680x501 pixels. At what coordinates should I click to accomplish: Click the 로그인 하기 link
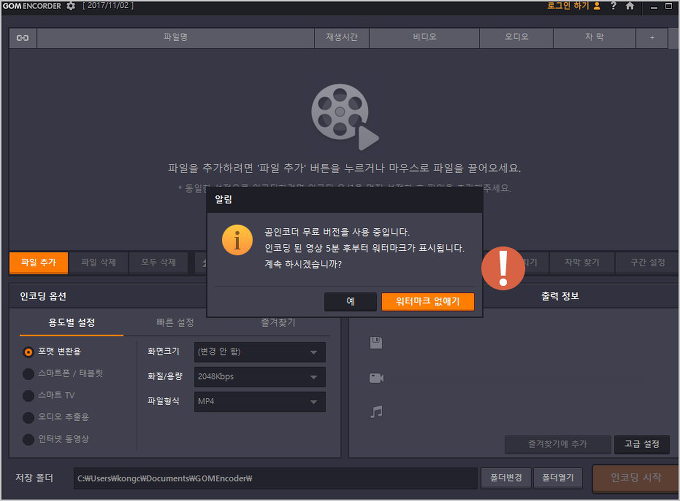coord(573,7)
